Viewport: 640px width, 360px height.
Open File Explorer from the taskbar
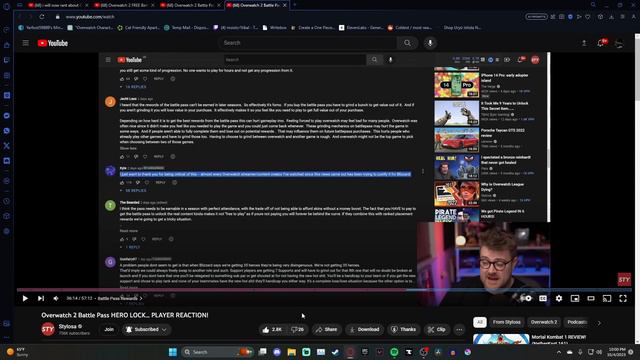(291, 352)
